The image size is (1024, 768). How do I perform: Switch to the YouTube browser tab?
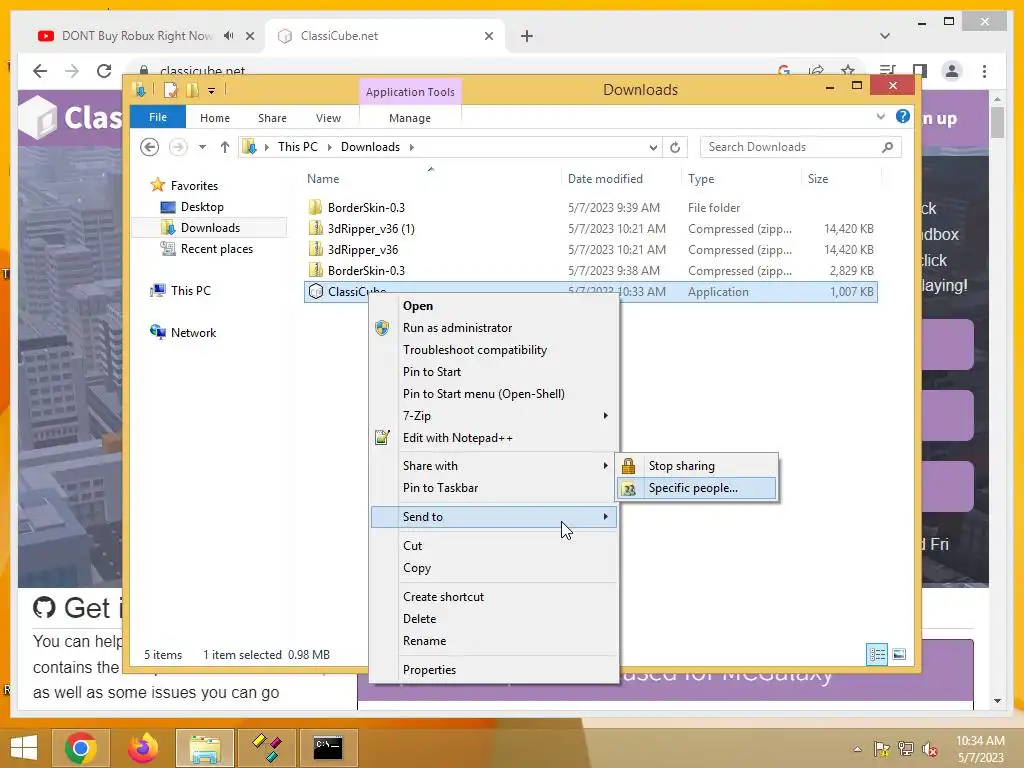137,36
